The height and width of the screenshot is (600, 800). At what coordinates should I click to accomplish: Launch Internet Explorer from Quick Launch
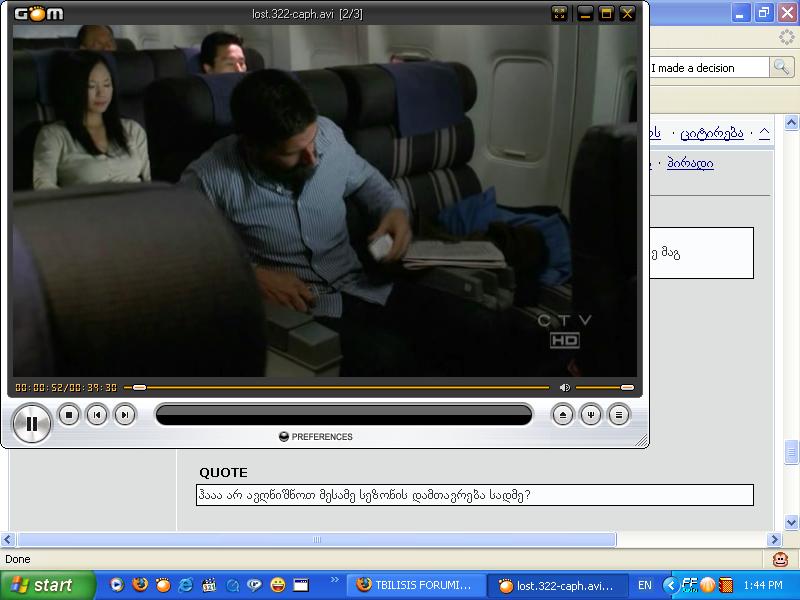click(186, 585)
